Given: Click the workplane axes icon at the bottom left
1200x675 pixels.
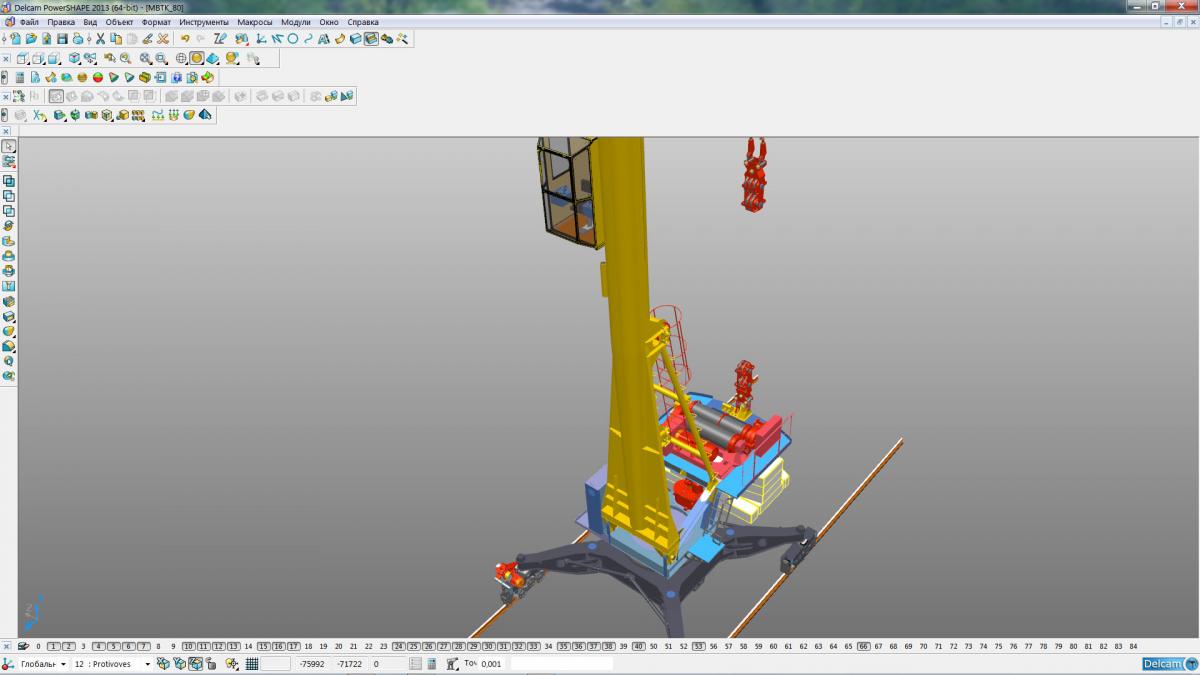Looking at the screenshot, I should [x=7, y=663].
